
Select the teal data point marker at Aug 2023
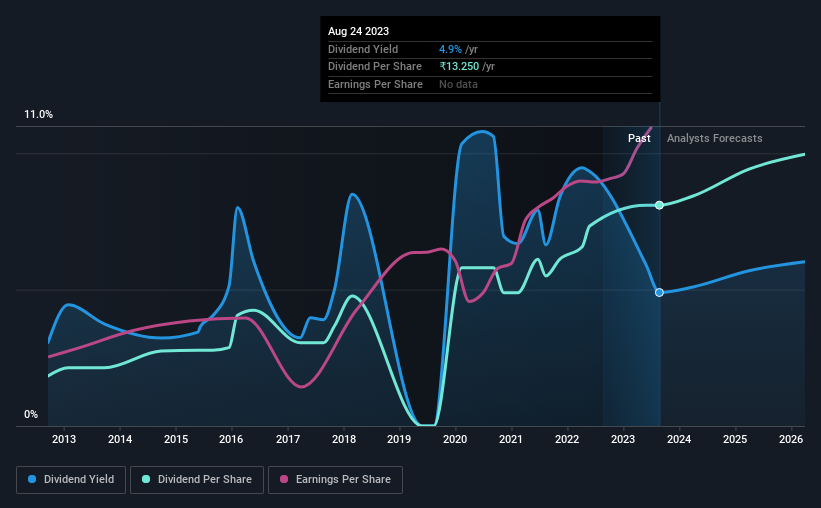point(659,205)
